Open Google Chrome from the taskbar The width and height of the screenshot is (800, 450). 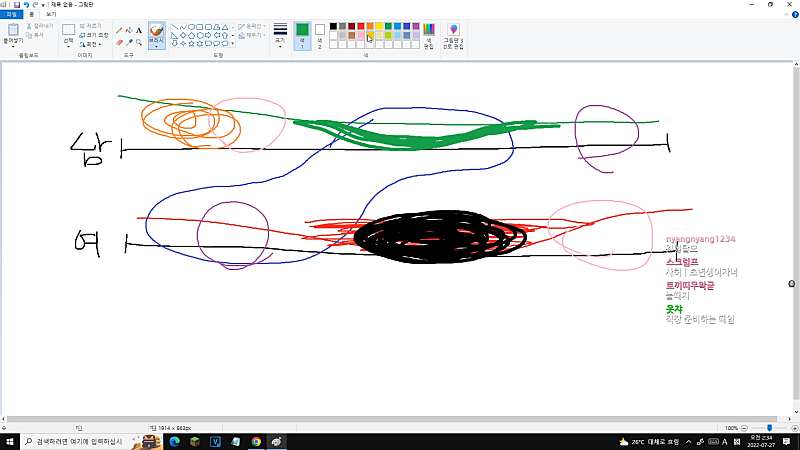pos(256,442)
